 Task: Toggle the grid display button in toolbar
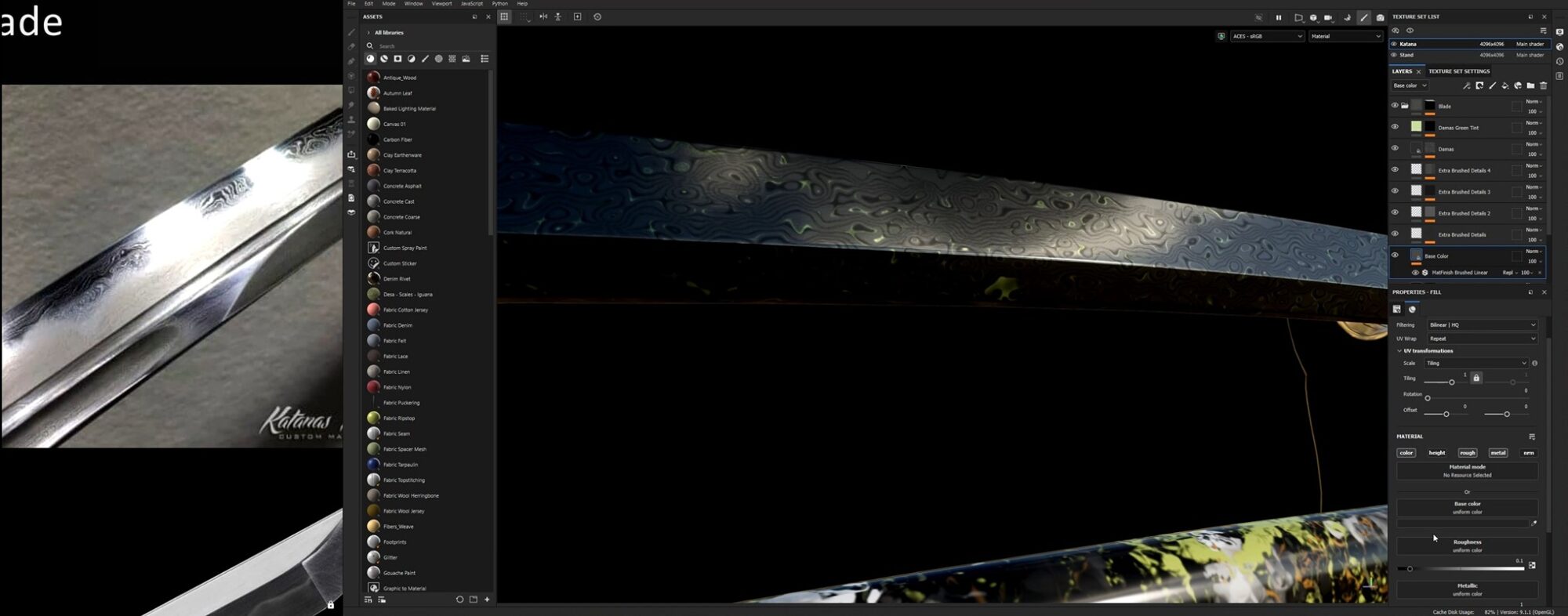click(504, 16)
